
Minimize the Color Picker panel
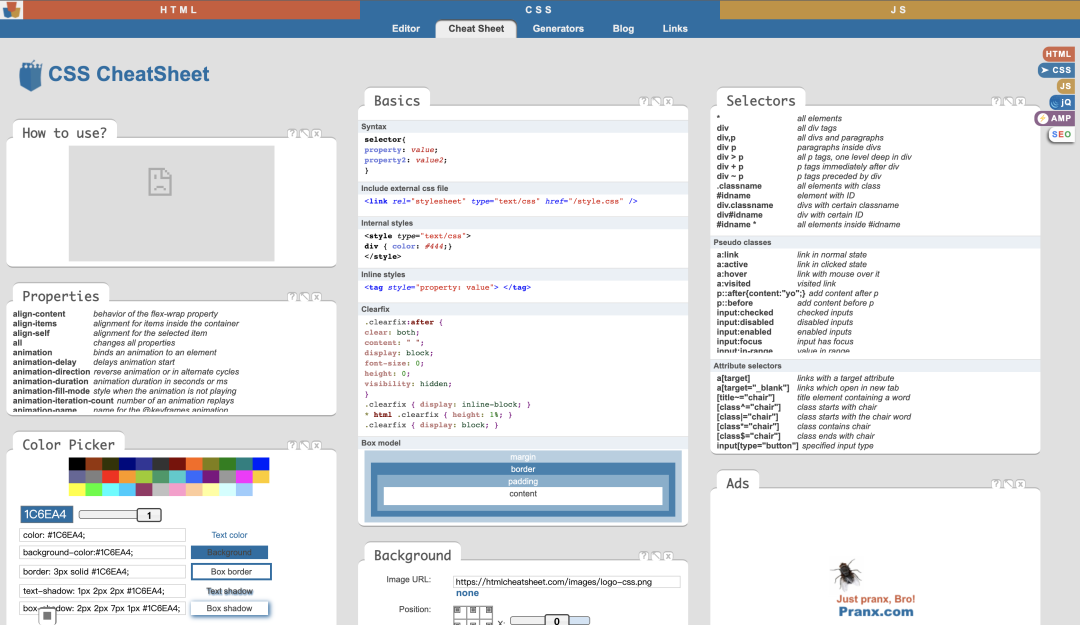tap(304, 445)
